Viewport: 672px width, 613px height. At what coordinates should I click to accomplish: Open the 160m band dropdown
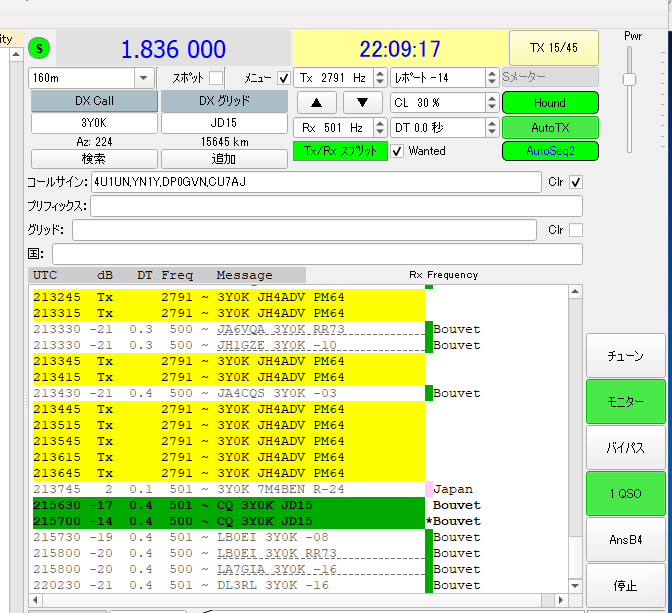pyautogui.click(x=144, y=78)
